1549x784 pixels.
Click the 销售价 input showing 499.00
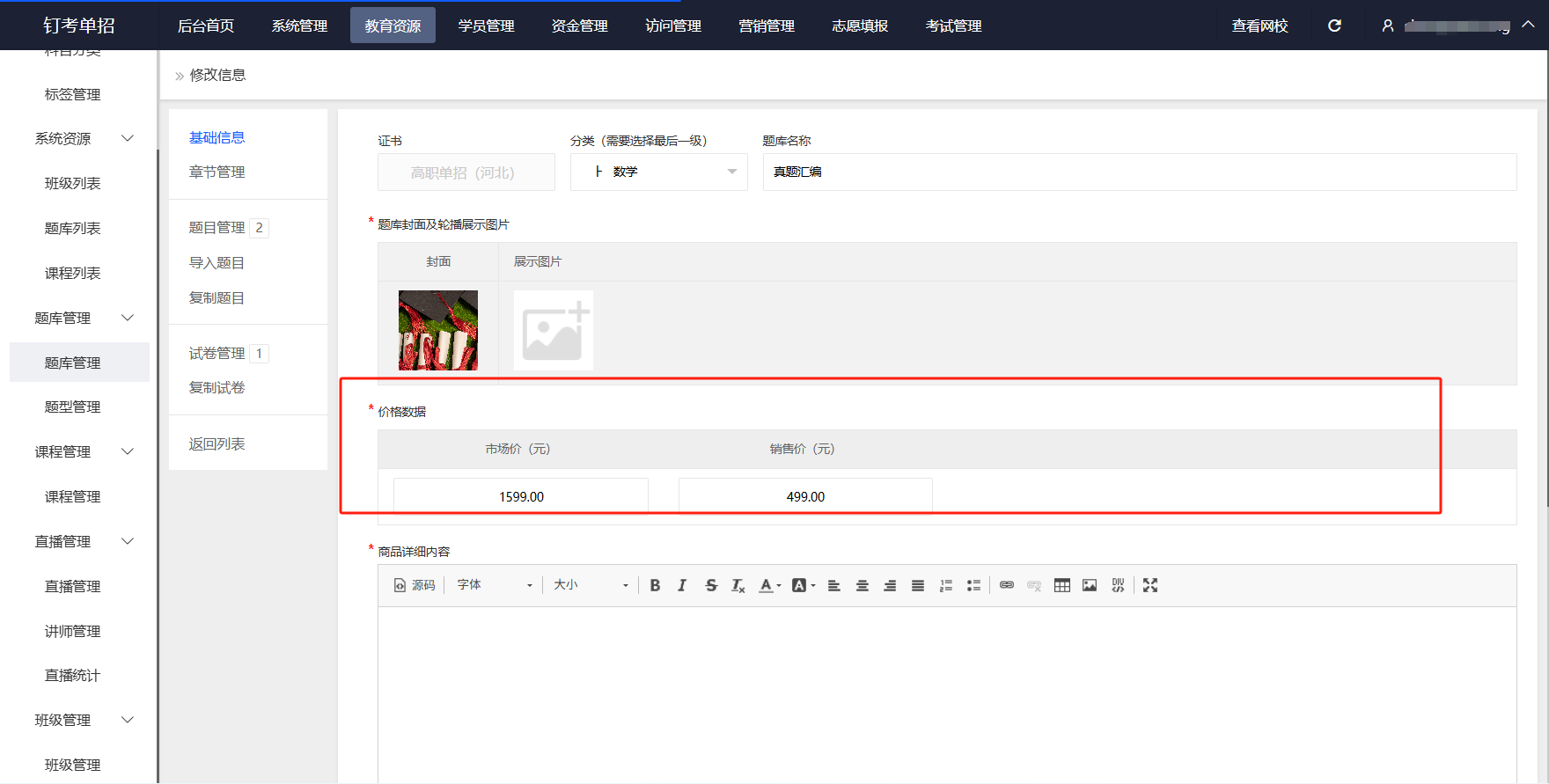[x=805, y=496]
